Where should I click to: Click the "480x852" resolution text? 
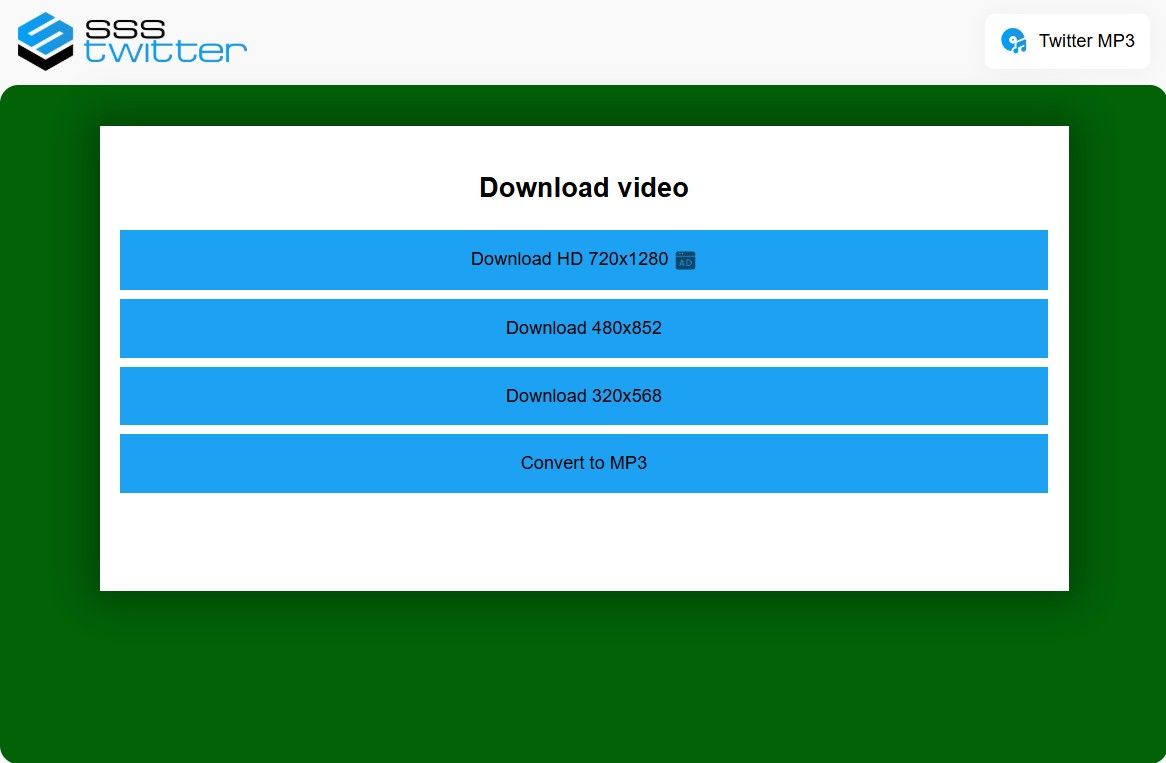point(622,328)
